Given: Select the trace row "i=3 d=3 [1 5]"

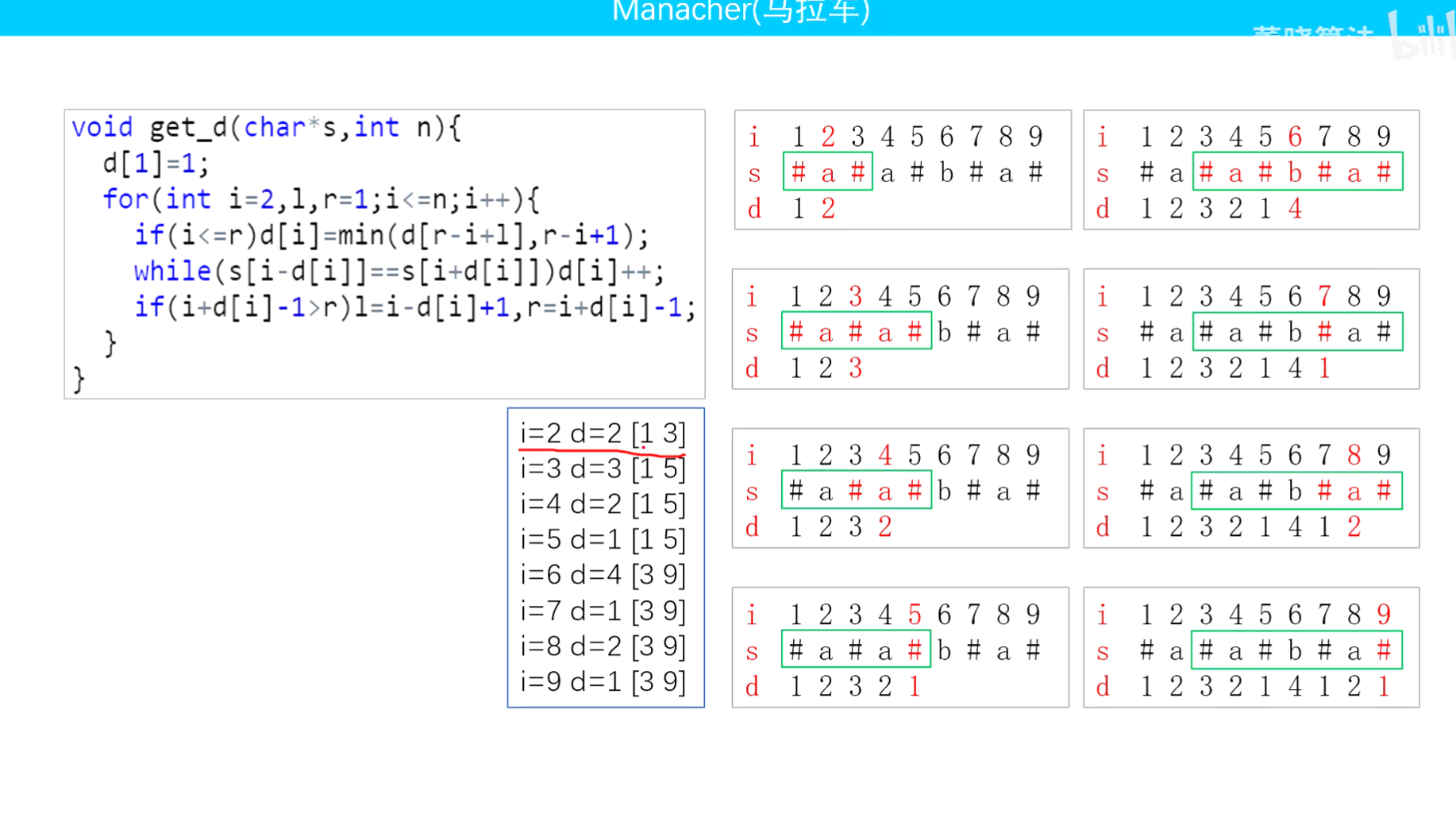Looking at the screenshot, I should pyautogui.click(x=603, y=468).
